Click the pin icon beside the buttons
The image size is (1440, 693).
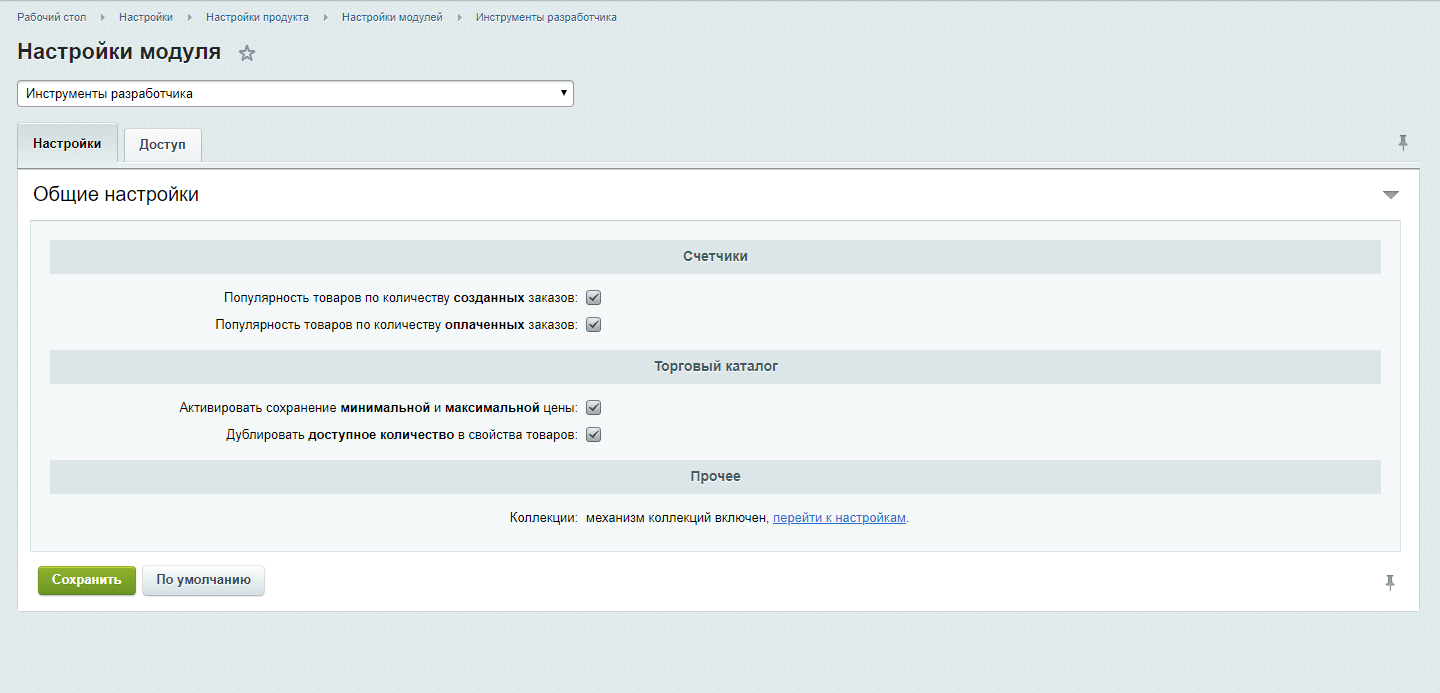(1389, 582)
